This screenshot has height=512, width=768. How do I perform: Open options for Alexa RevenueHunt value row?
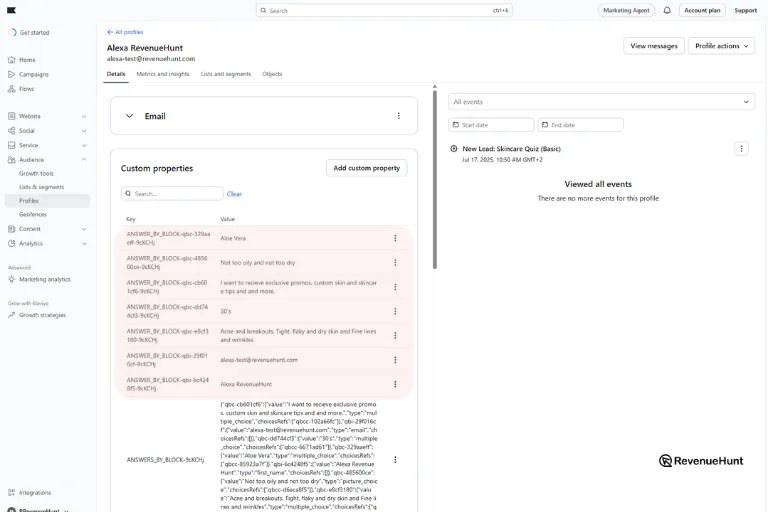pos(395,384)
